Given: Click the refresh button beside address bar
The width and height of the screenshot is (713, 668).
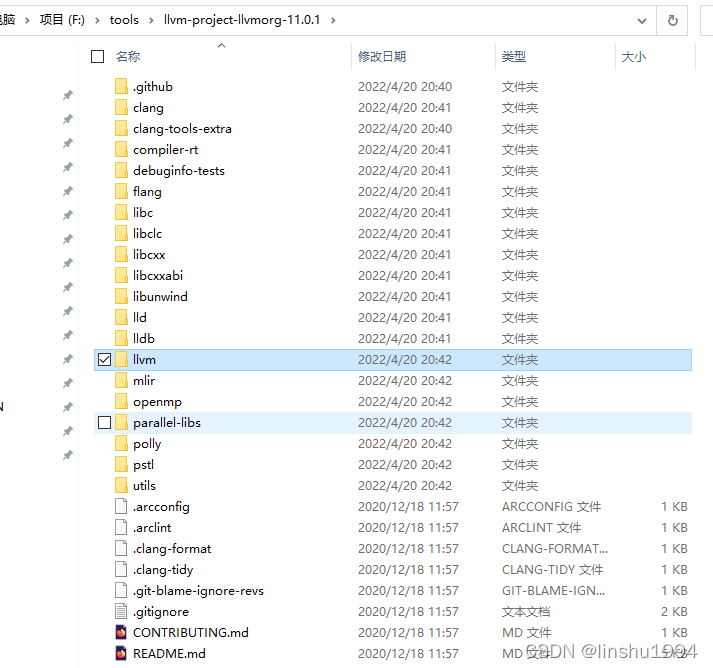Looking at the screenshot, I should [672, 20].
